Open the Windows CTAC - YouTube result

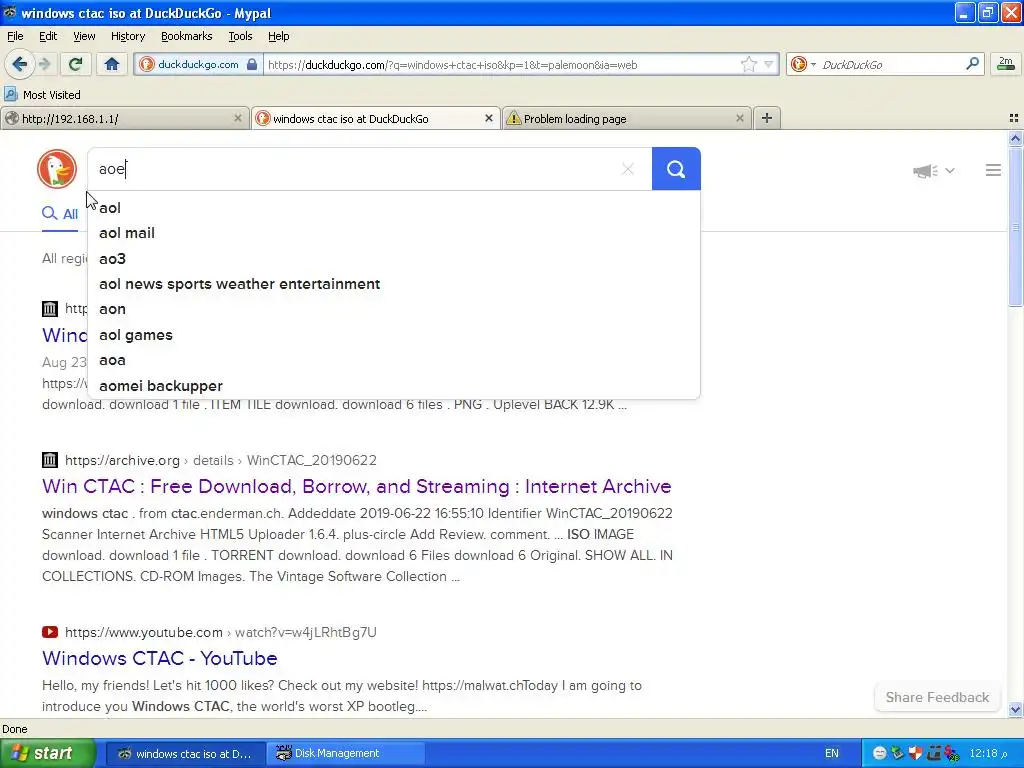coord(159,658)
